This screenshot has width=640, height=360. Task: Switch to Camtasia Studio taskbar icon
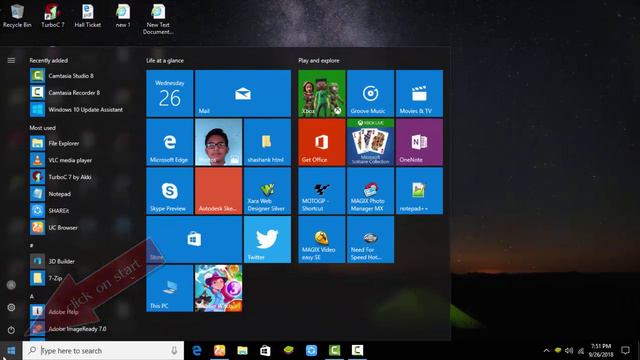point(334,350)
